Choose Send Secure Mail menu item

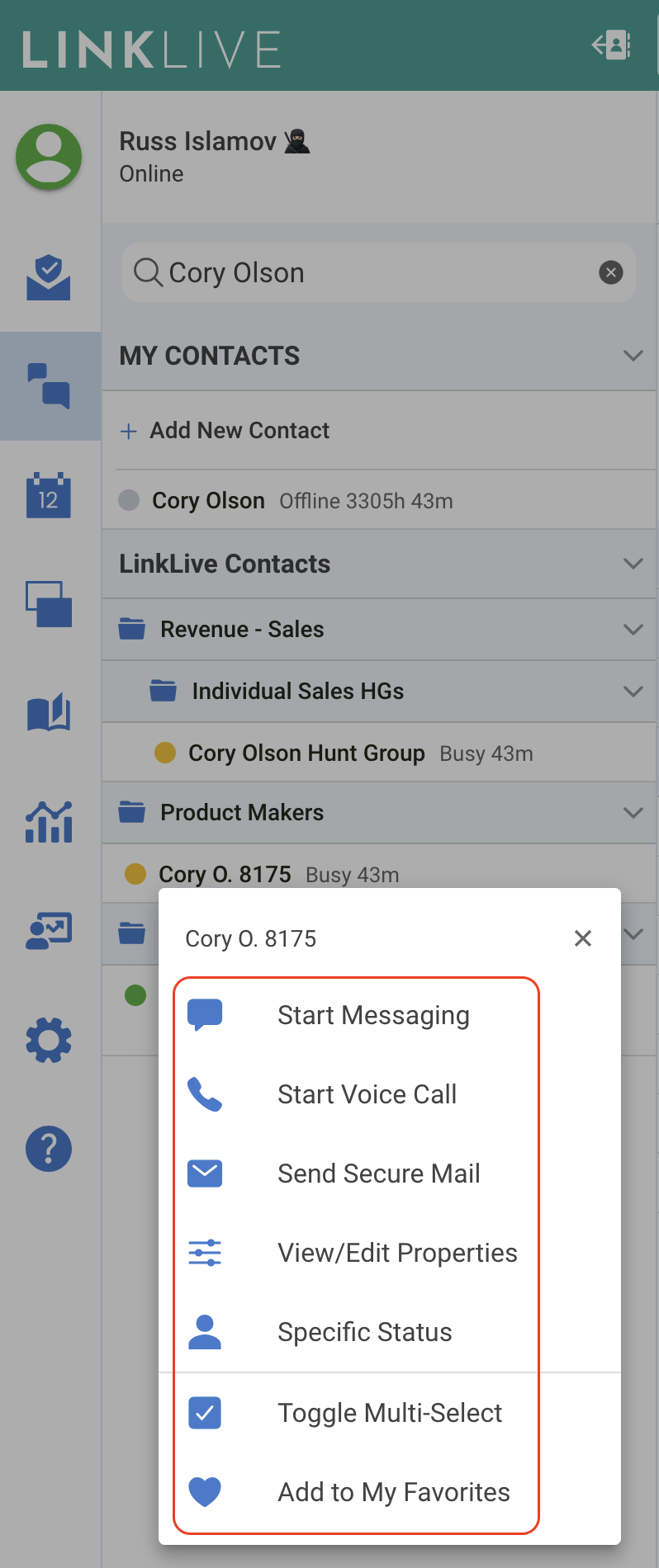click(356, 1174)
